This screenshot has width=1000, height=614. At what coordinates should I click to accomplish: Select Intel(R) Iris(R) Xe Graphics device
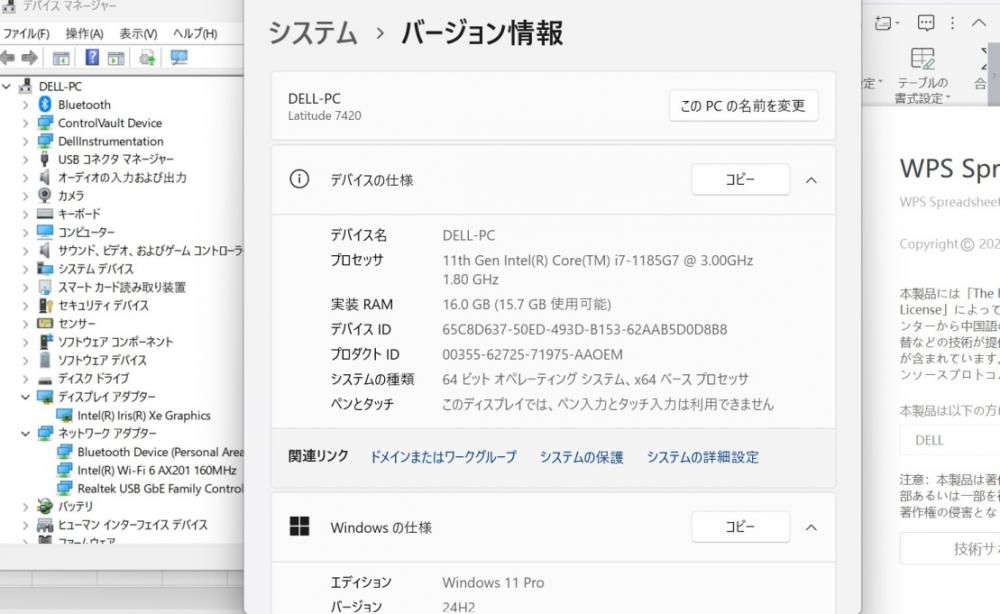point(143,416)
